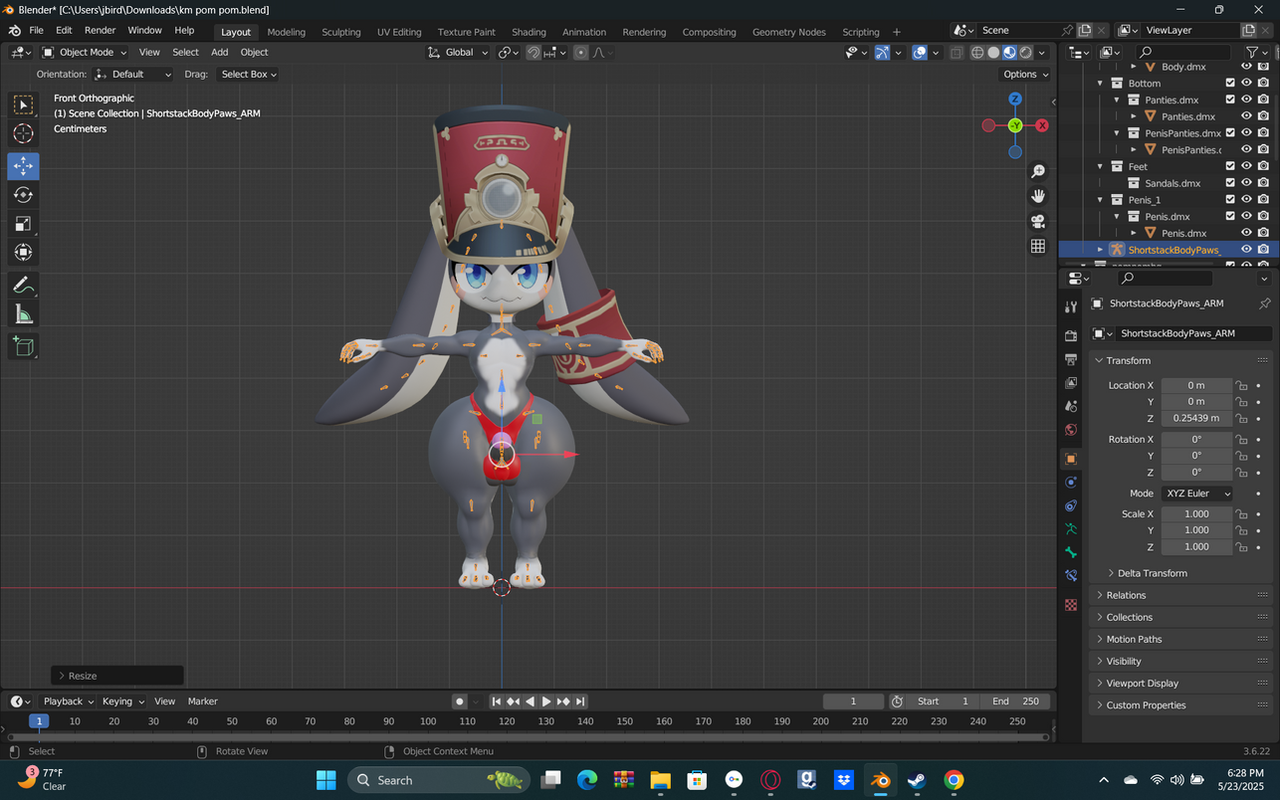This screenshot has height=800, width=1280.
Task: Open the Physics properties tab icon
Action: pyautogui.click(x=1071, y=482)
